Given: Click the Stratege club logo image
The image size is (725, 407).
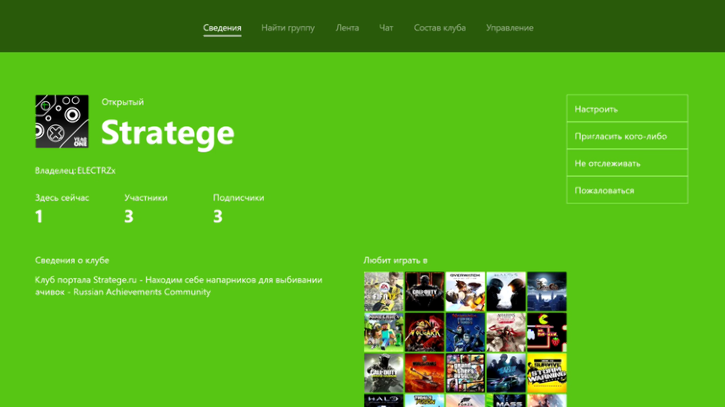Looking at the screenshot, I should 62,121.
